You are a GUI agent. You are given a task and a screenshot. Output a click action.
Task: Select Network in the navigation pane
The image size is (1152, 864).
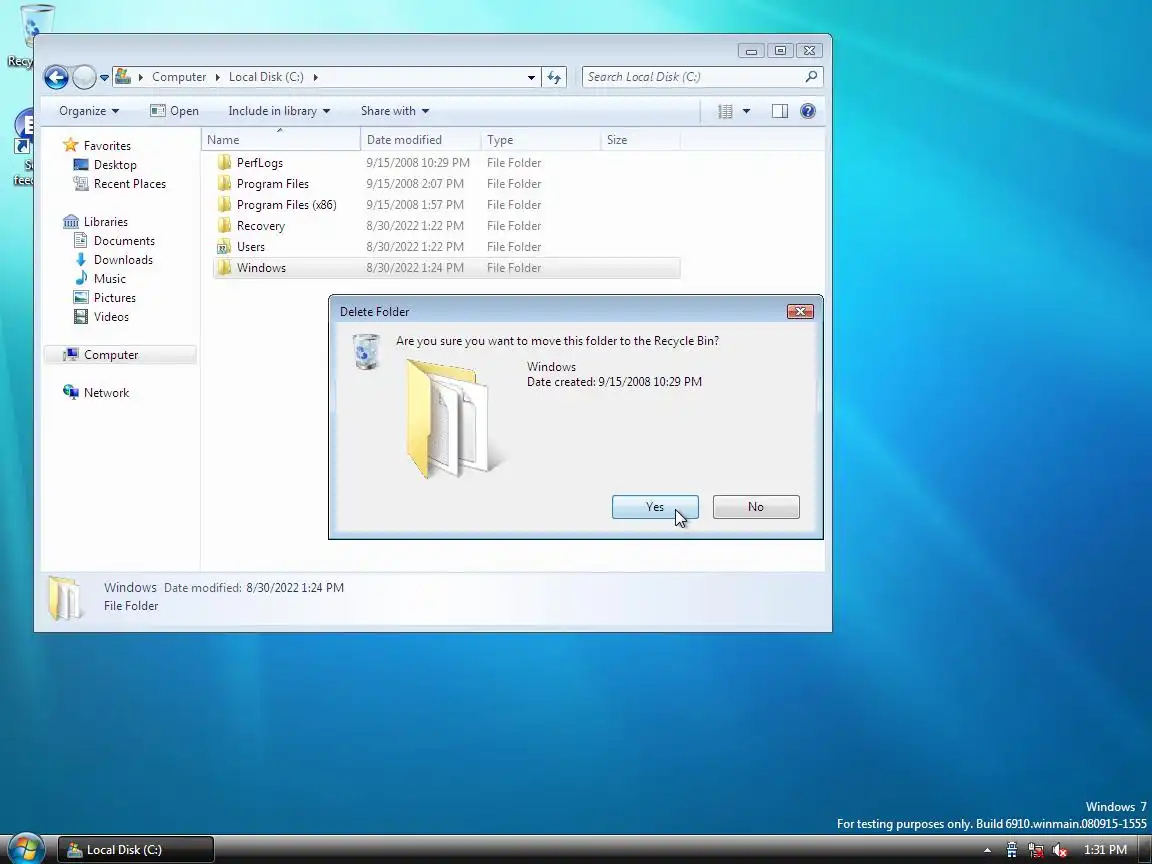point(106,393)
